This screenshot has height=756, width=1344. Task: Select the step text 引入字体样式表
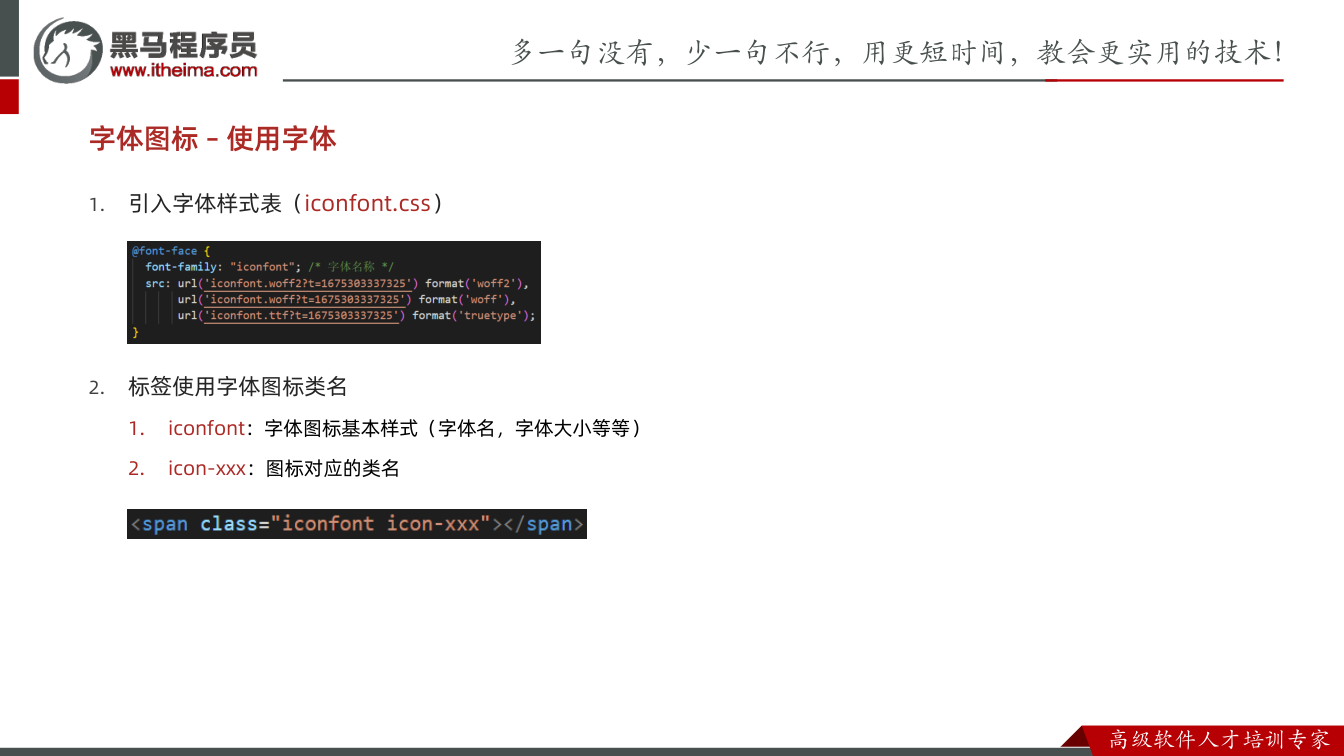(x=206, y=203)
